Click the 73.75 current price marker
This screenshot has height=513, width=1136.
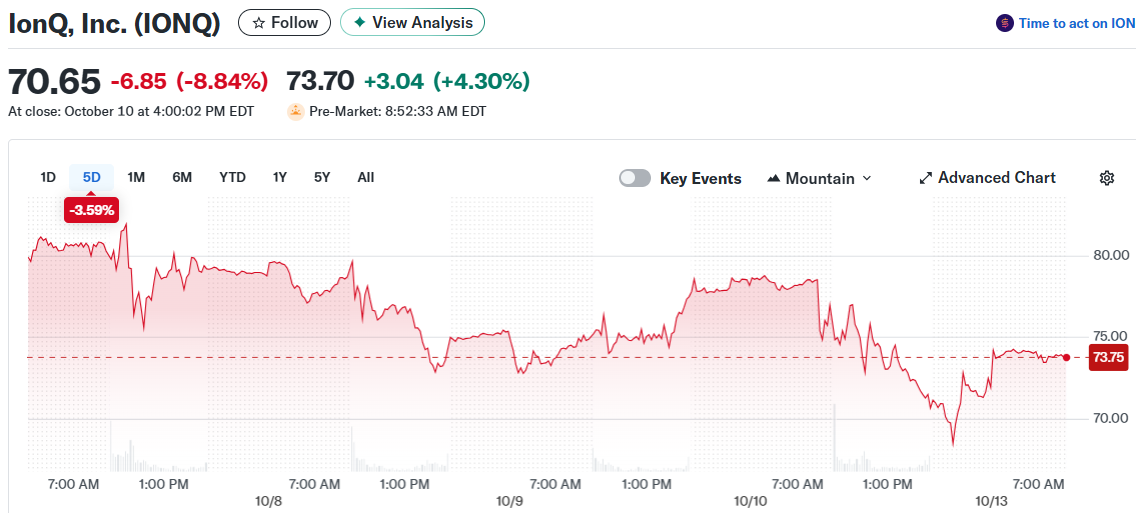tap(1108, 357)
